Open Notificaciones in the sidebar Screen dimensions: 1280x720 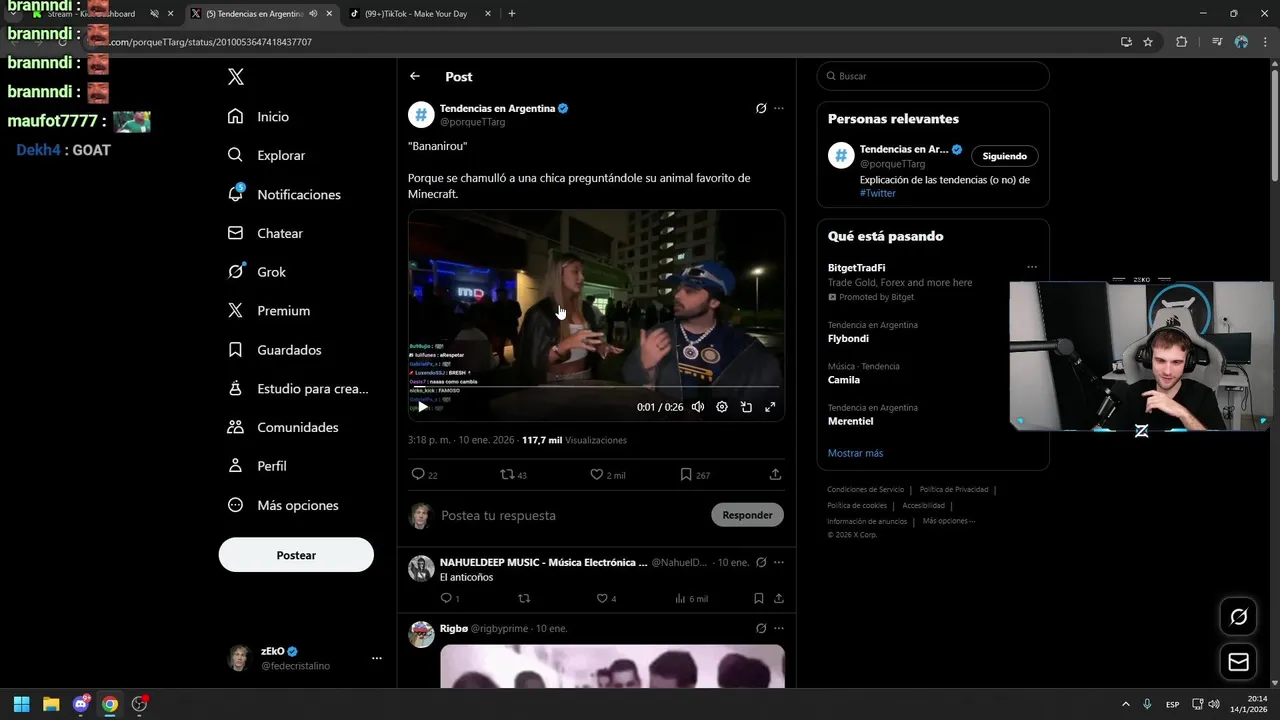point(284,194)
